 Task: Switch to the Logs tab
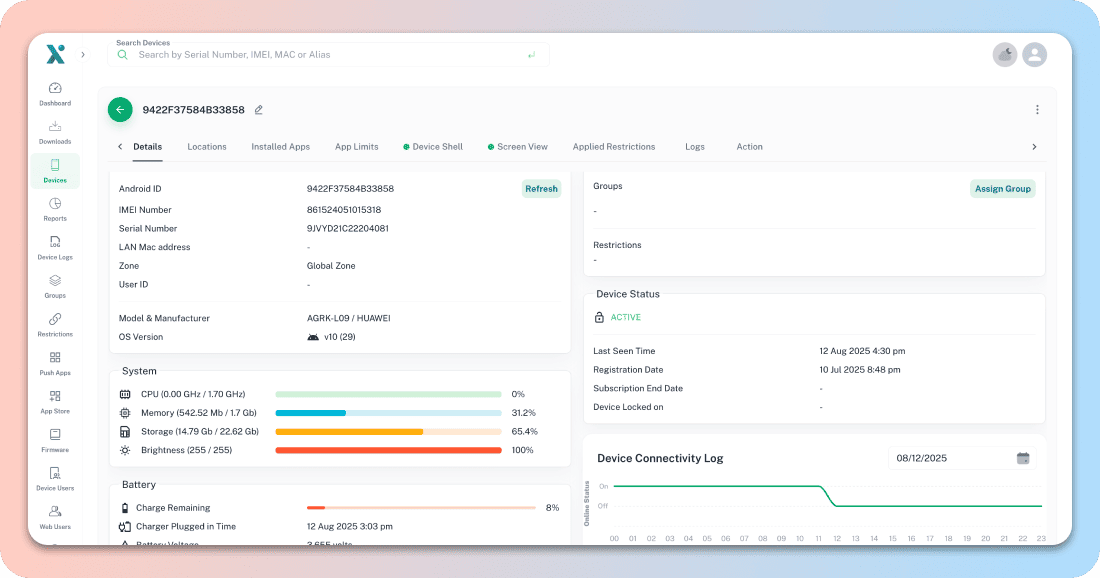click(x=695, y=147)
